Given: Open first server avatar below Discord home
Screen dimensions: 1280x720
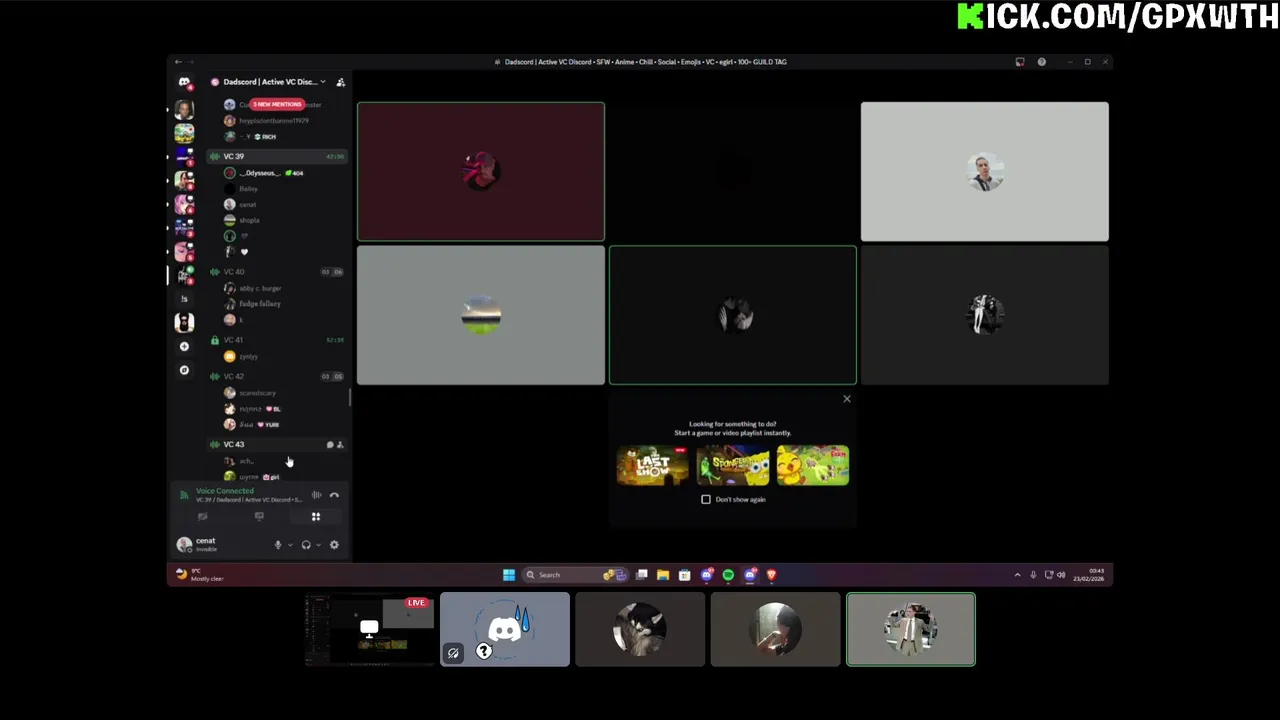Looking at the screenshot, I should pos(184,108).
